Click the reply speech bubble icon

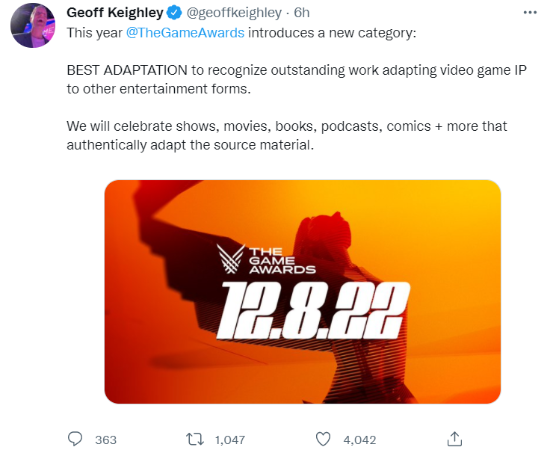click(x=75, y=439)
